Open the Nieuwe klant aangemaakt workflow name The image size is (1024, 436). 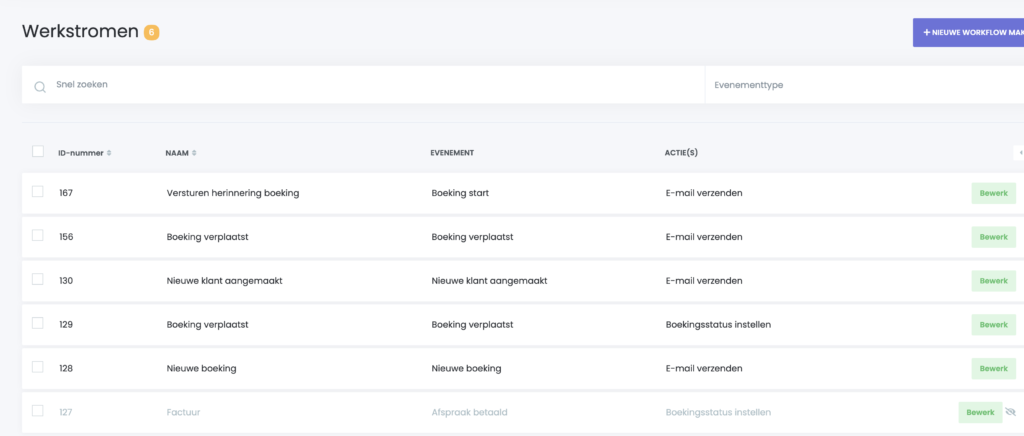[225, 281]
